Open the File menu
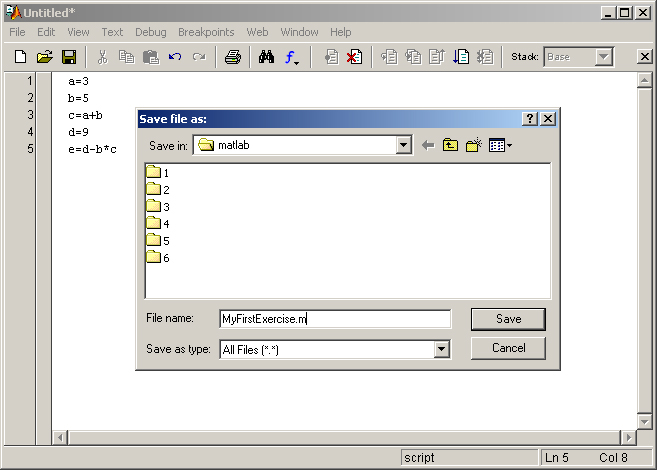 [x=17, y=32]
